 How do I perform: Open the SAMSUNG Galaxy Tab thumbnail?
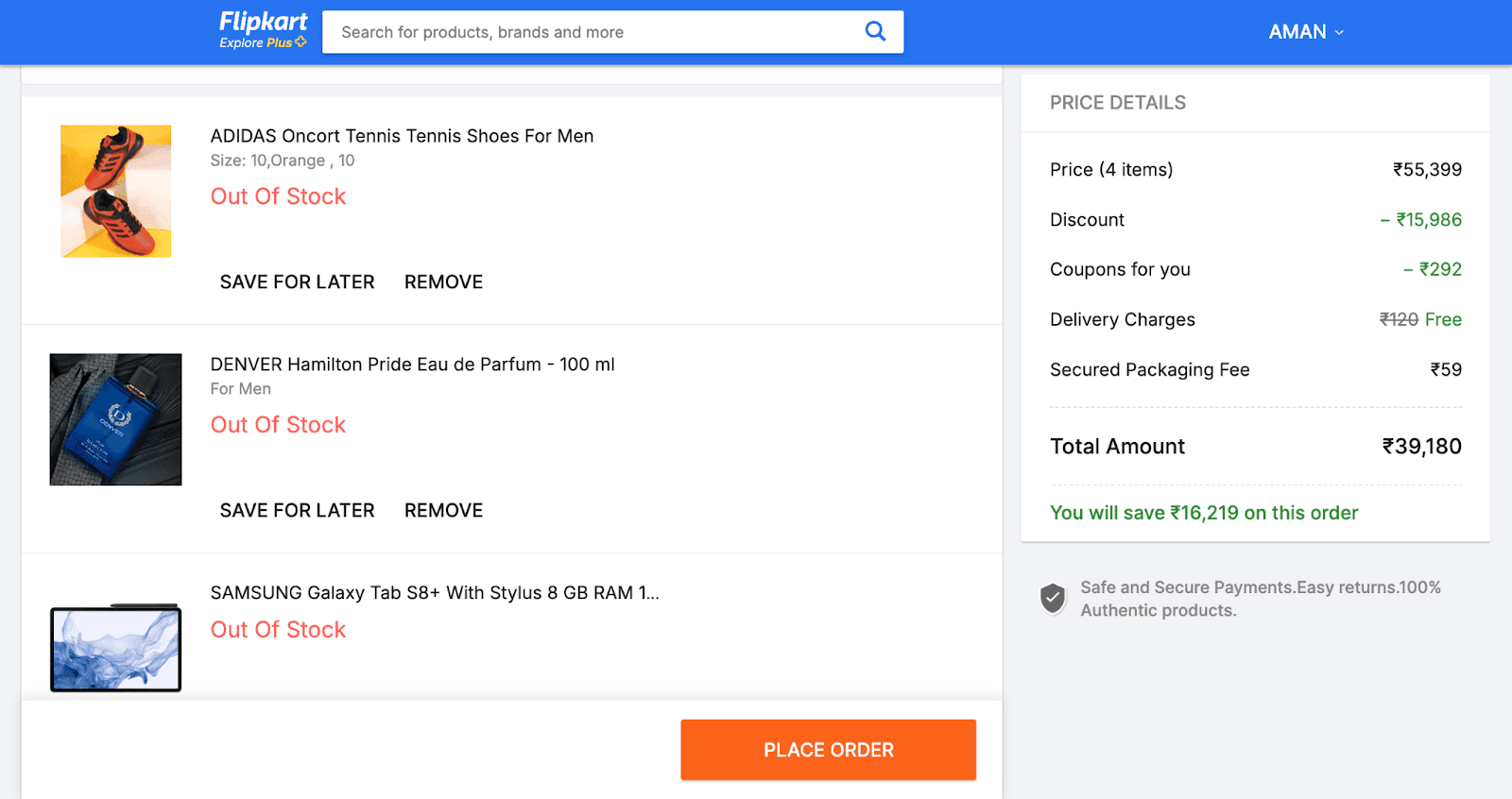[x=114, y=648]
